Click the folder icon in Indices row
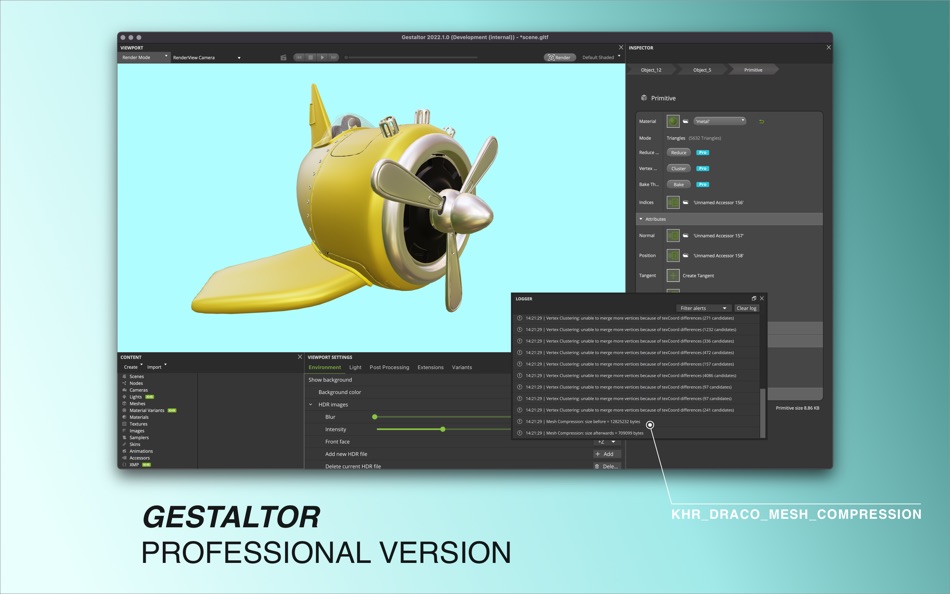This screenshot has height=594, width=950. tap(686, 202)
